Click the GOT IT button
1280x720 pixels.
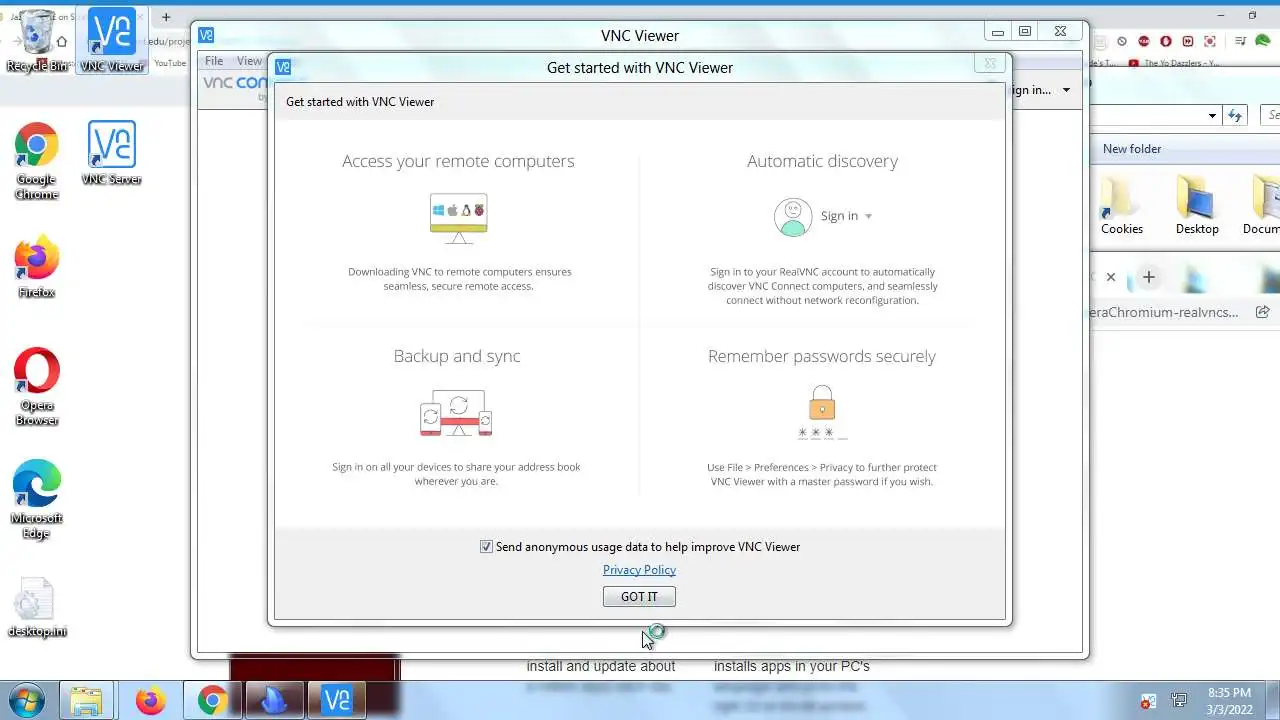pos(639,597)
